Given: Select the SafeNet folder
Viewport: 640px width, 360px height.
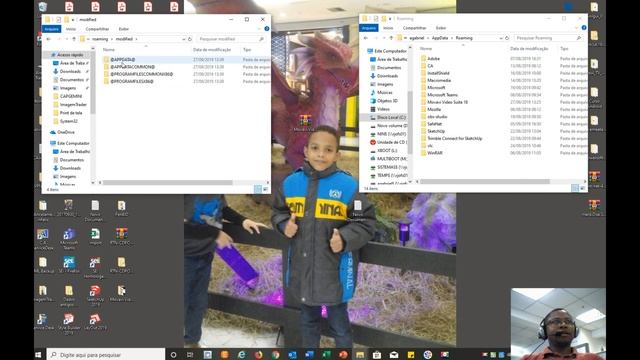Looking at the screenshot, I should click(435, 124).
